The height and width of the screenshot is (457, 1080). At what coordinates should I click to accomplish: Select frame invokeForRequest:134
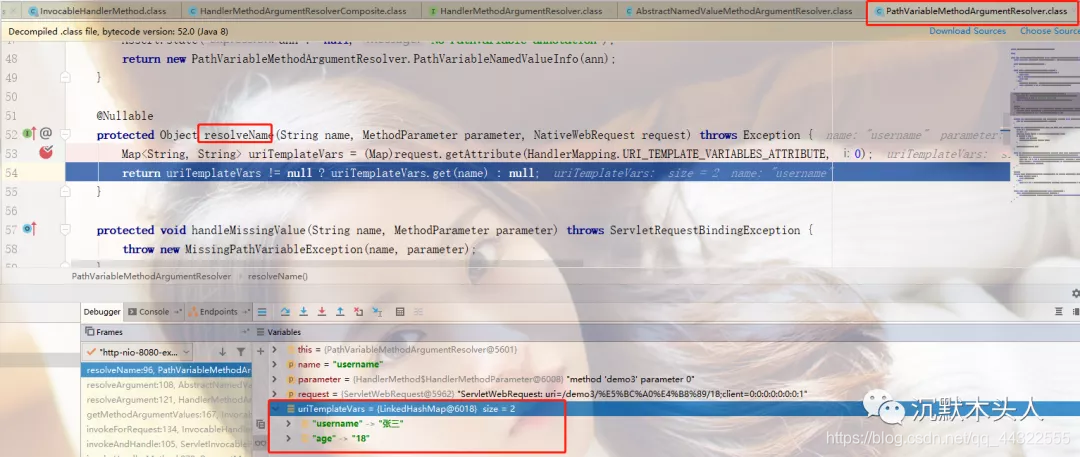166,429
